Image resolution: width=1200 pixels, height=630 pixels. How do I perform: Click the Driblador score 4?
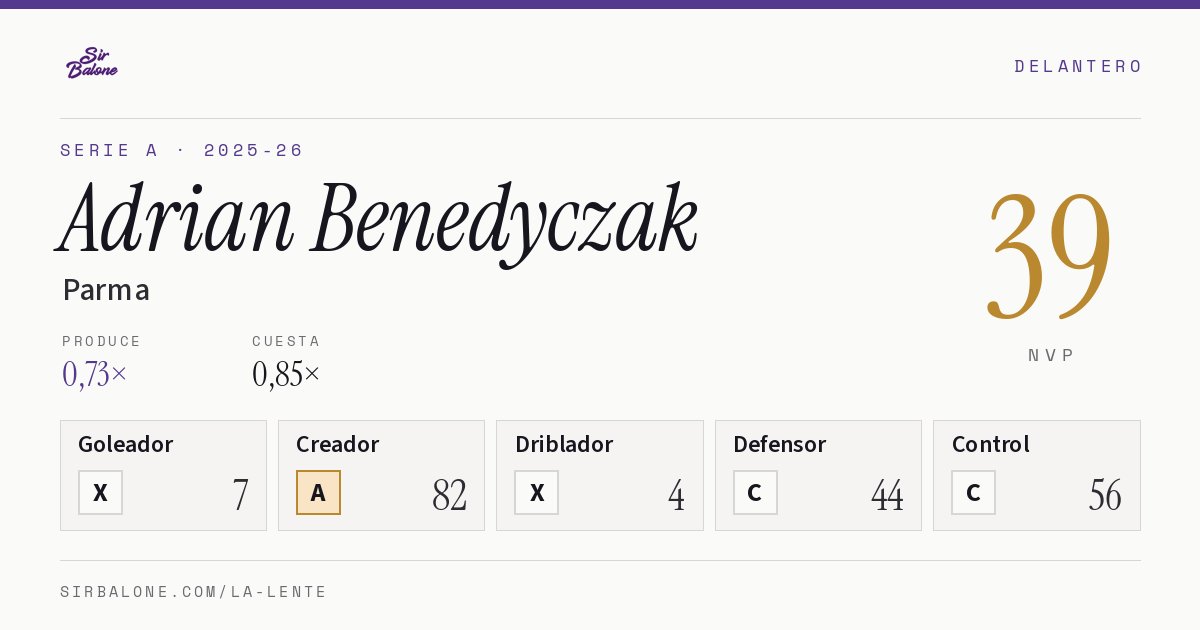[677, 495]
